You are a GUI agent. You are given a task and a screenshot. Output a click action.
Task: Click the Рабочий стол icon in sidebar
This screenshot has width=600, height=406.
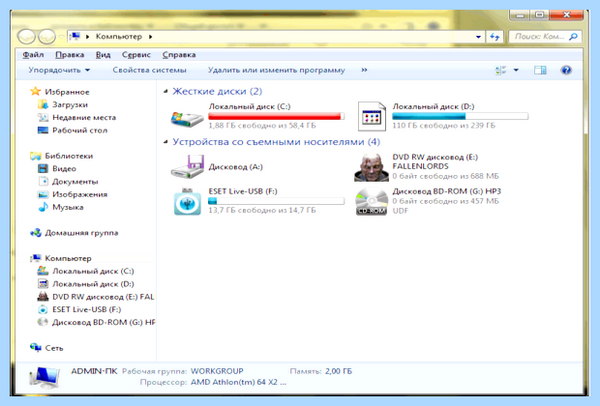coord(42,130)
